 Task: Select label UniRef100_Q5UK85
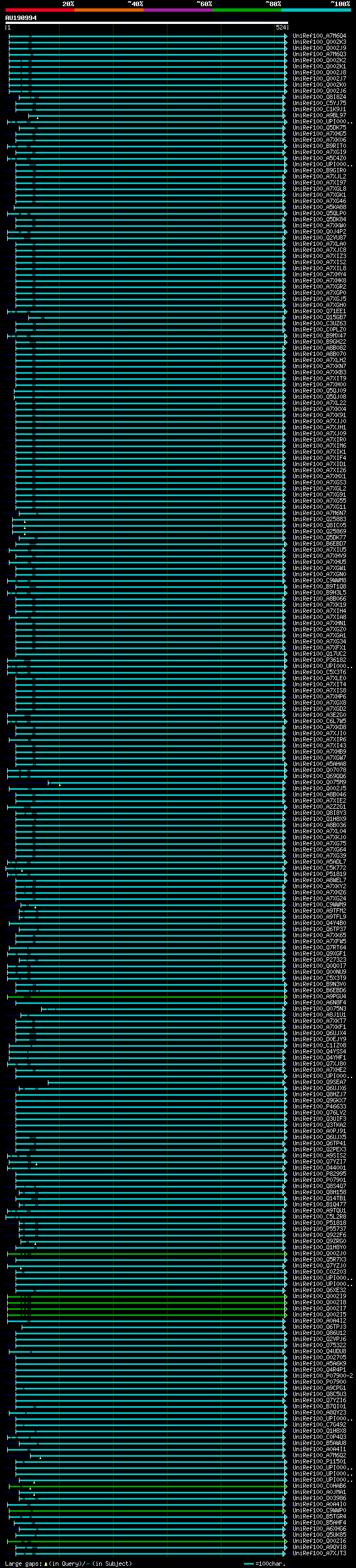point(319,1535)
